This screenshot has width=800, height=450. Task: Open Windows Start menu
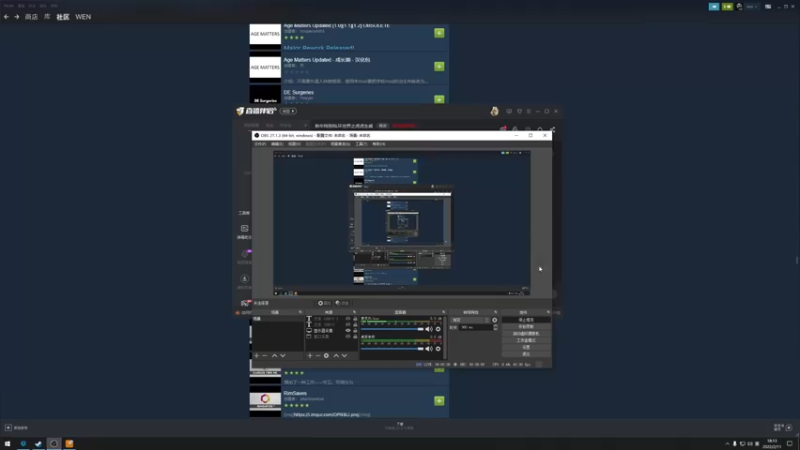7,444
